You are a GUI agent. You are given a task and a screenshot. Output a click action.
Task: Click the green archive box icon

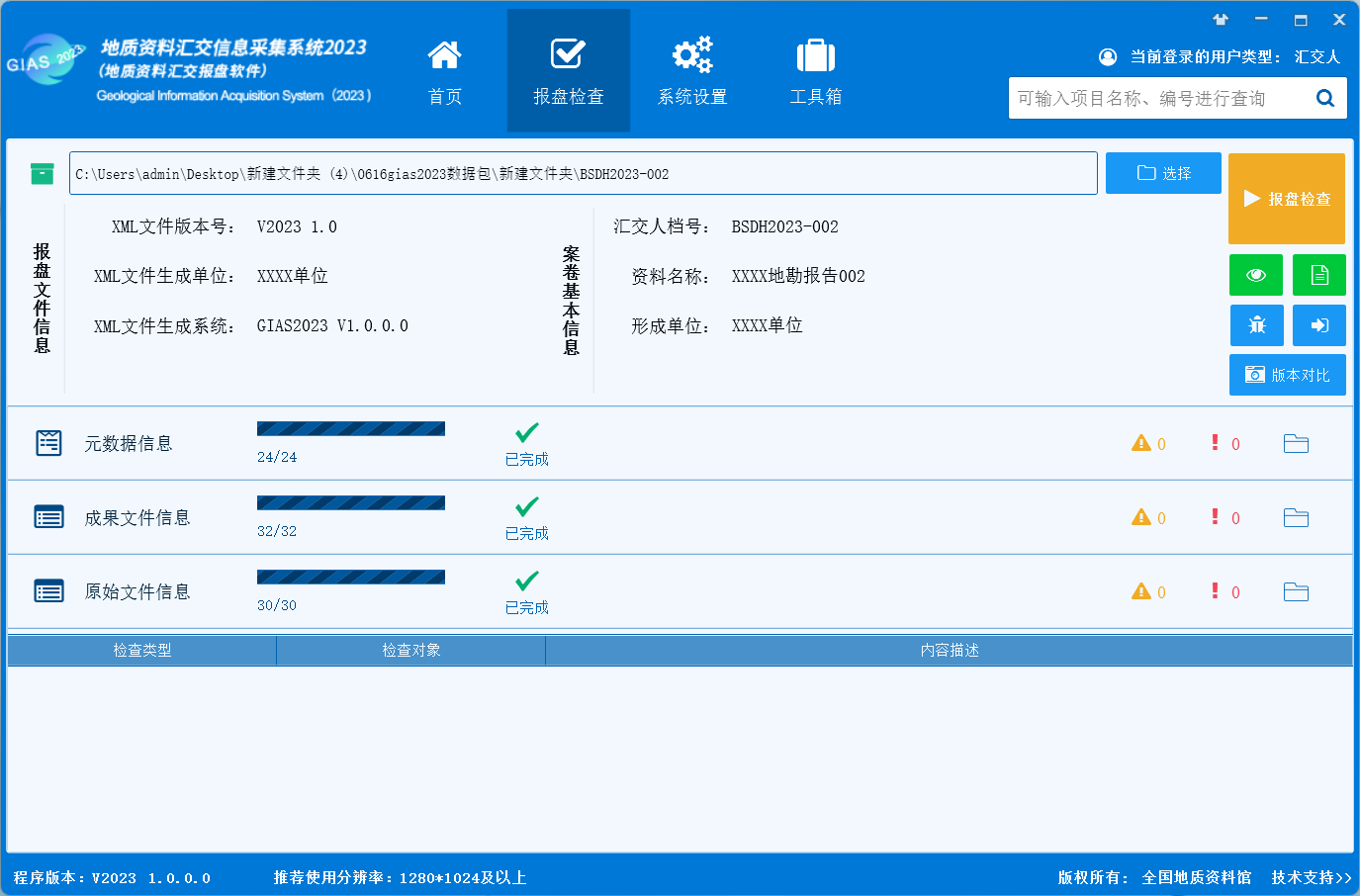[x=42, y=174]
